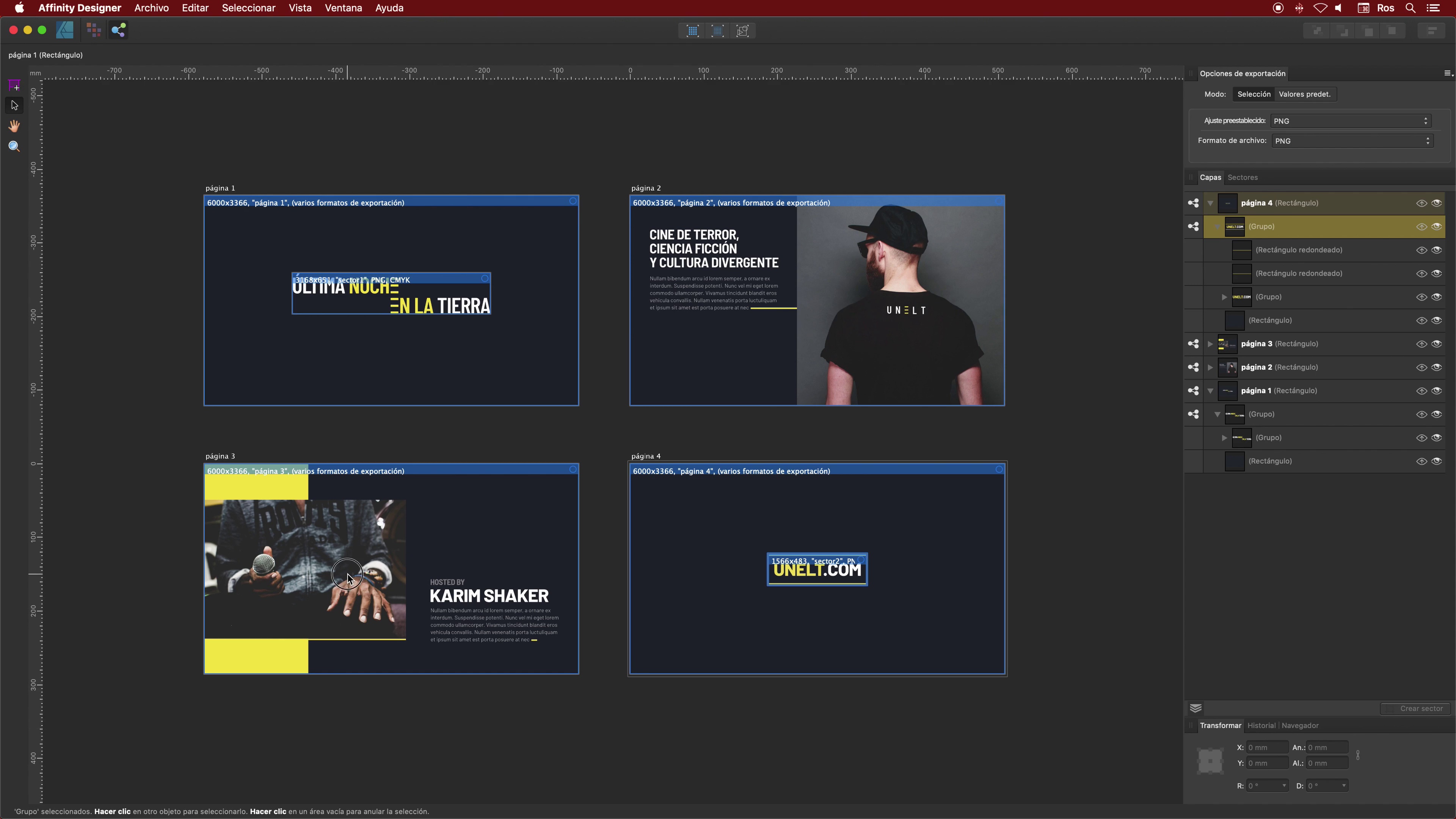Click the first arrange order button in toolbar
1456x819 pixels.
point(1317,30)
